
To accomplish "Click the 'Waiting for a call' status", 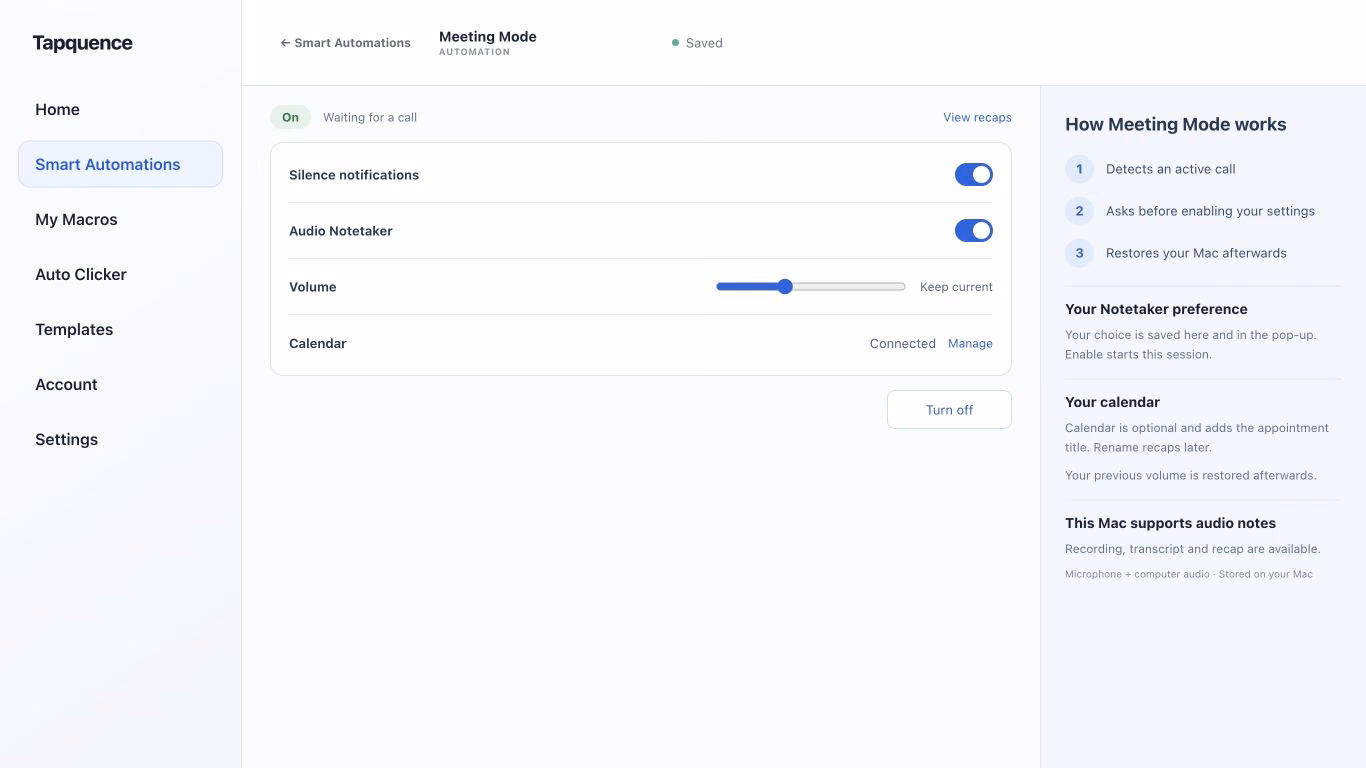I will coord(370,117).
